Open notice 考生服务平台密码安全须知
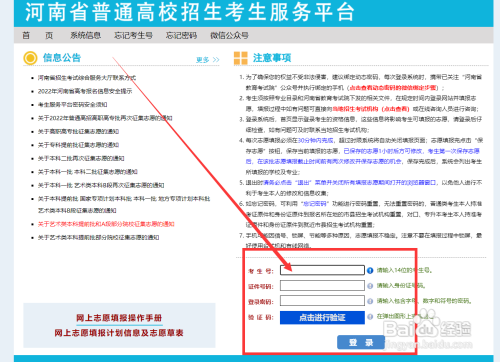This screenshot has width=500, height=362. point(72,105)
